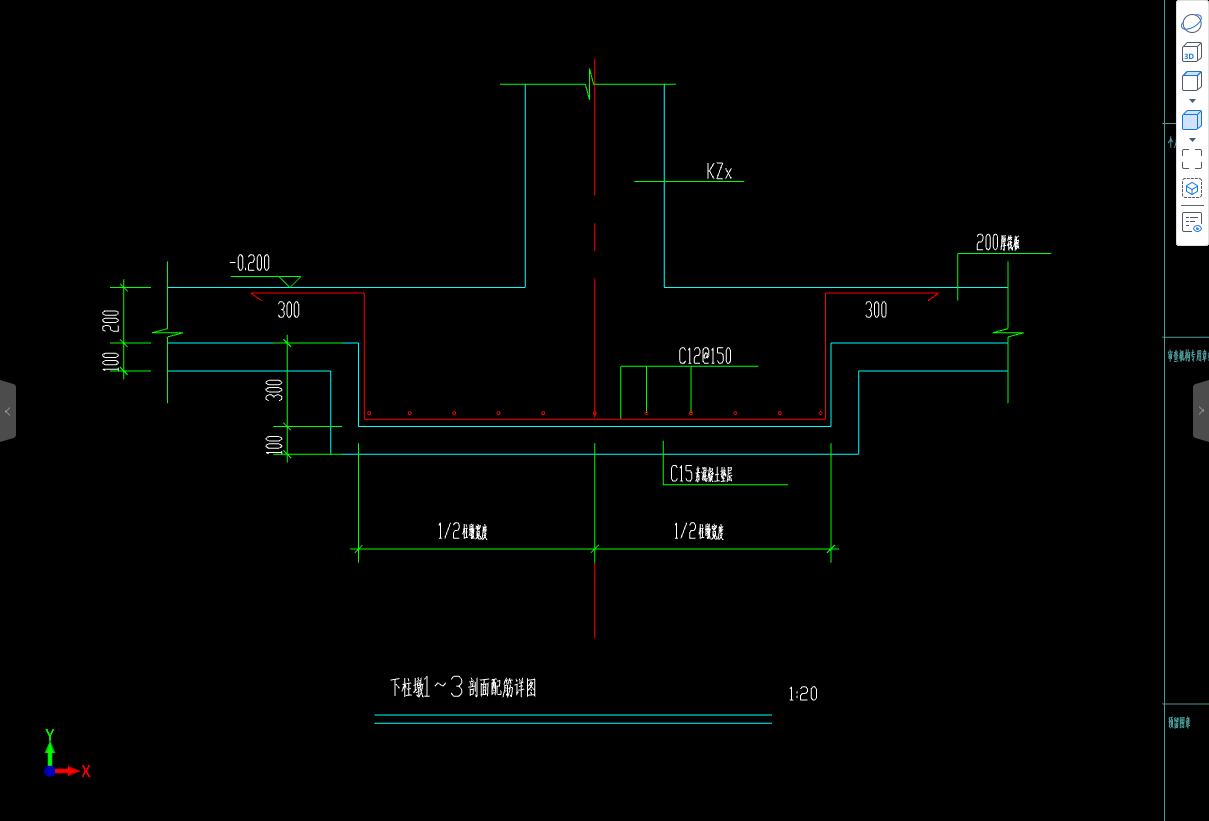Click the C15 cushion layer label
This screenshot has width=1209, height=821.
tap(702, 474)
